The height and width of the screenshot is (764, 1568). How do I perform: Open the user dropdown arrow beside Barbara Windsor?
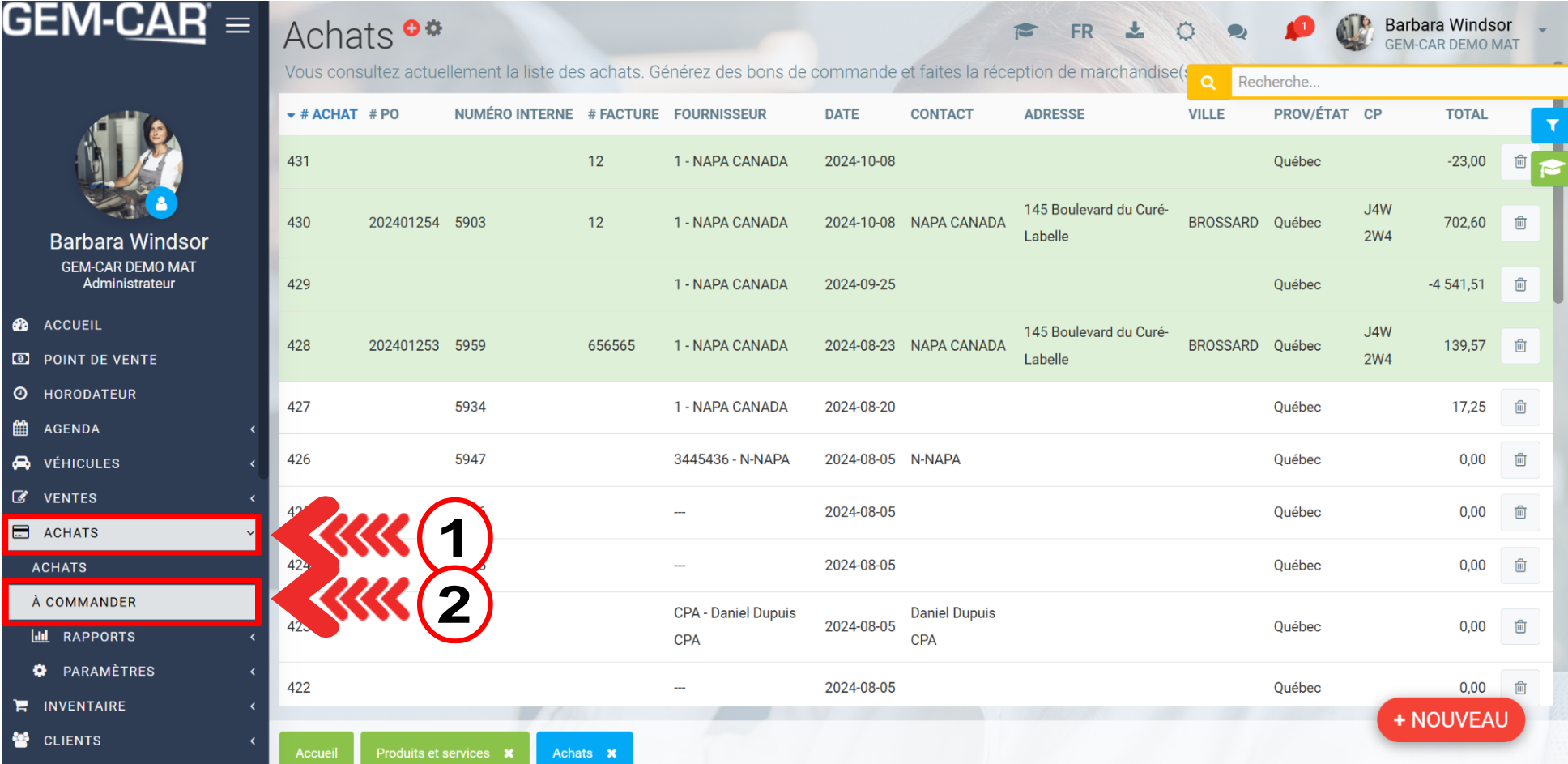(1542, 30)
